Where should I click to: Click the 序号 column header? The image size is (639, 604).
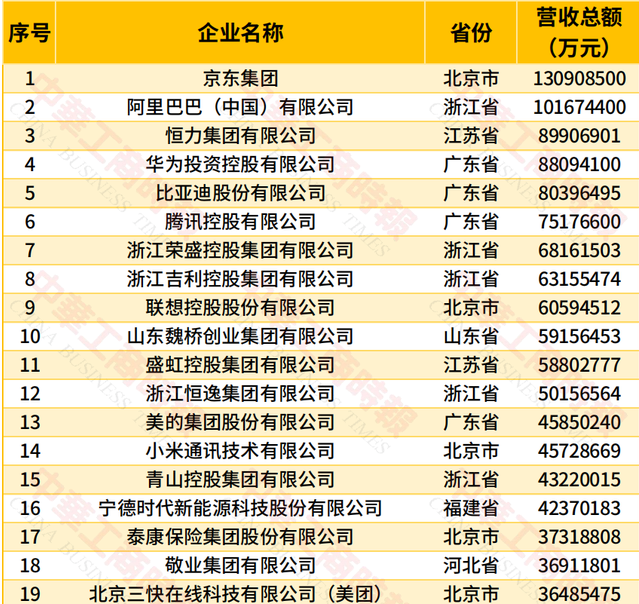(29, 33)
